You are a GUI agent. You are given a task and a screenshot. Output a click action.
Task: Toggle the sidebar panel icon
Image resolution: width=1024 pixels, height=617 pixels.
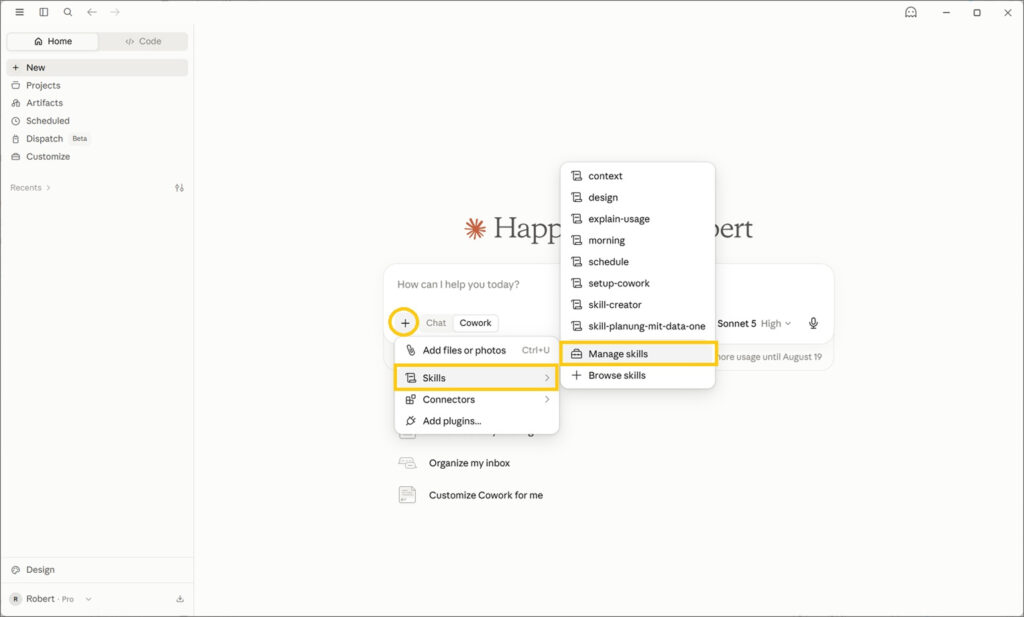pos(44,12)
